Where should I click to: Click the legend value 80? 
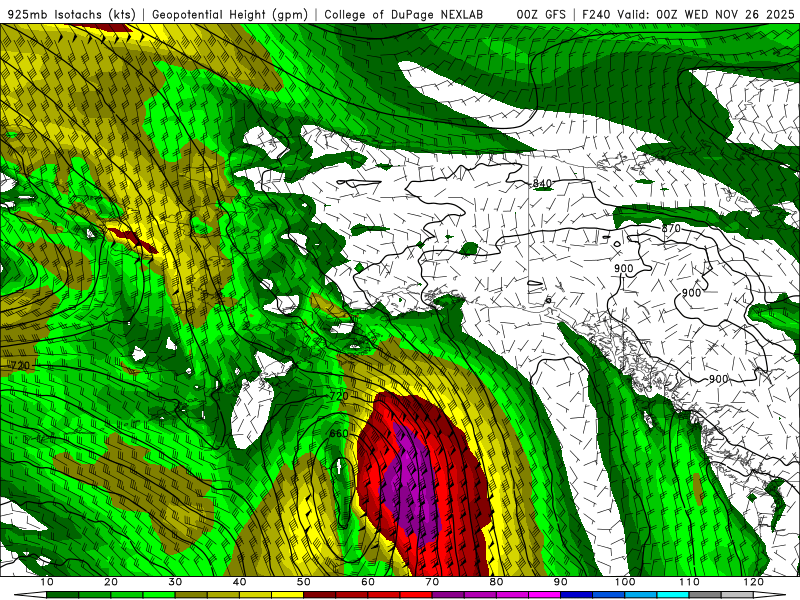tap(496, 582)
